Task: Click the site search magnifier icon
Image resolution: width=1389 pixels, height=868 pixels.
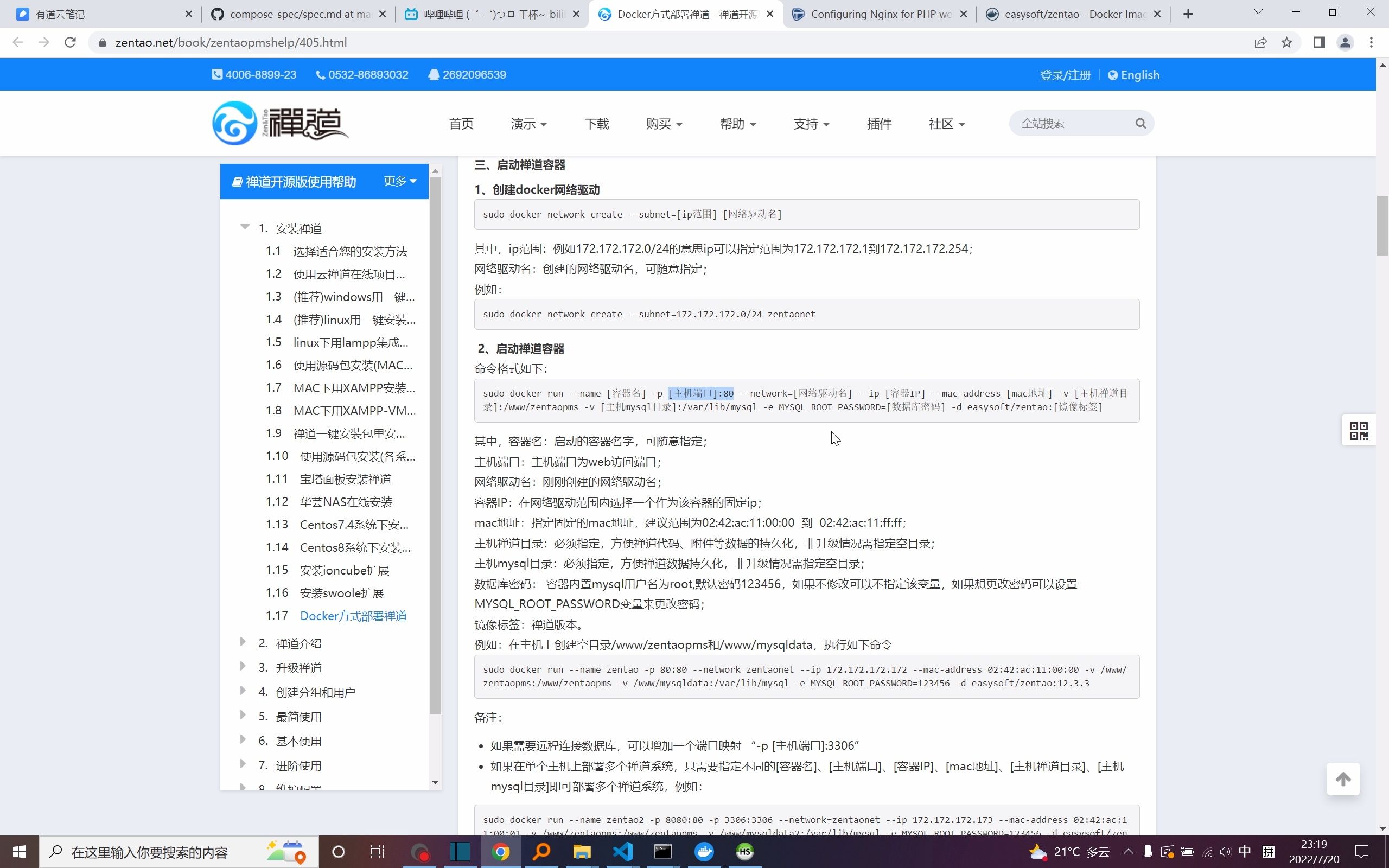Action: click(x=1140, y=124)
